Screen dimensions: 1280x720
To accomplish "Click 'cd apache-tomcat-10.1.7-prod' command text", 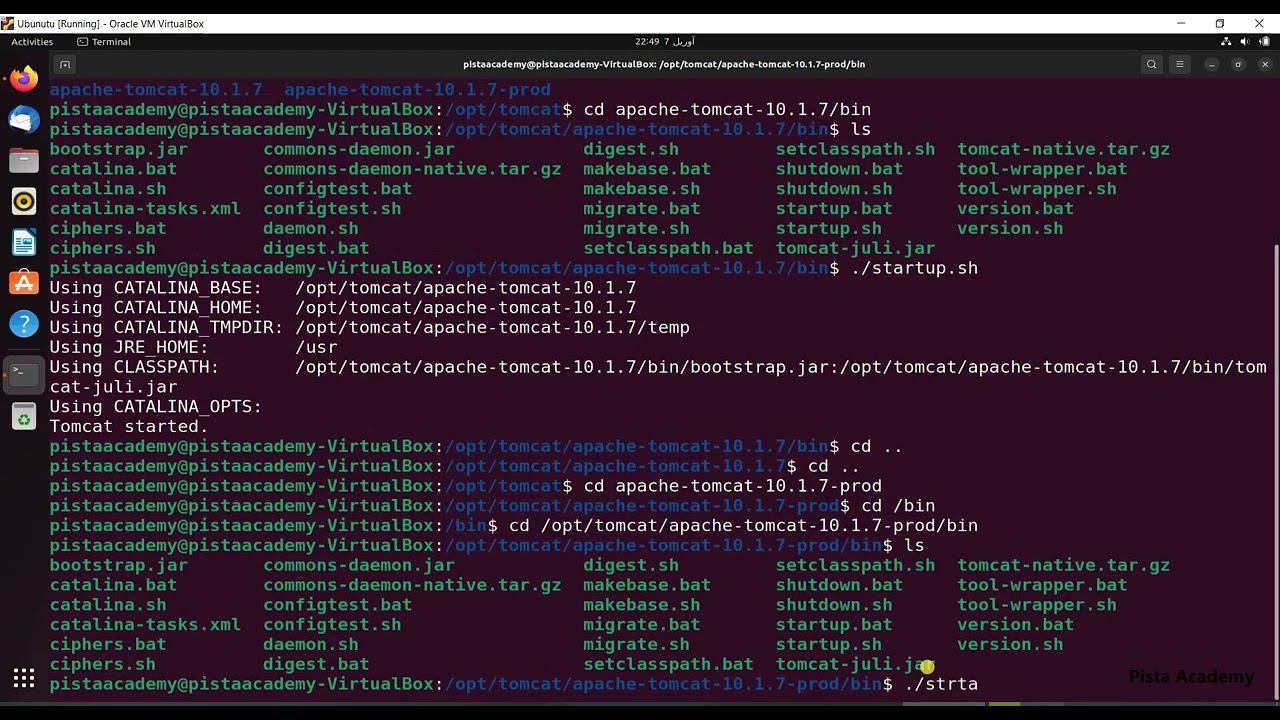I will point(732,486).
